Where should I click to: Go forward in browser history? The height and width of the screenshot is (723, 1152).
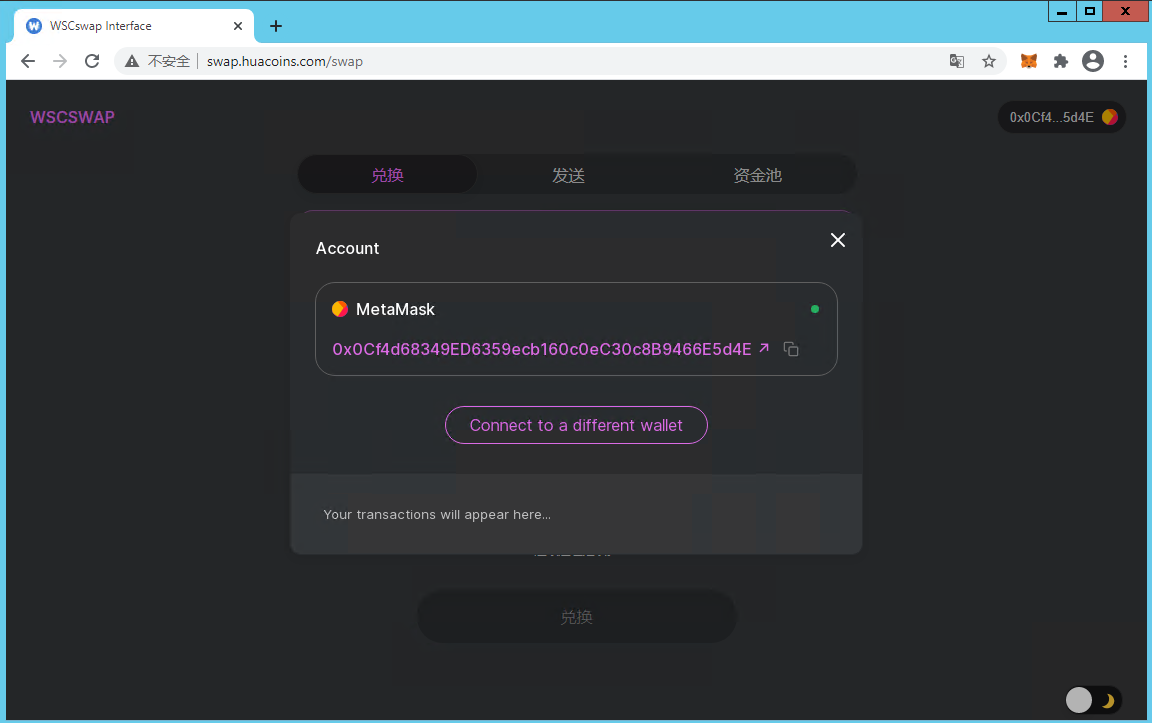point(60,61)
